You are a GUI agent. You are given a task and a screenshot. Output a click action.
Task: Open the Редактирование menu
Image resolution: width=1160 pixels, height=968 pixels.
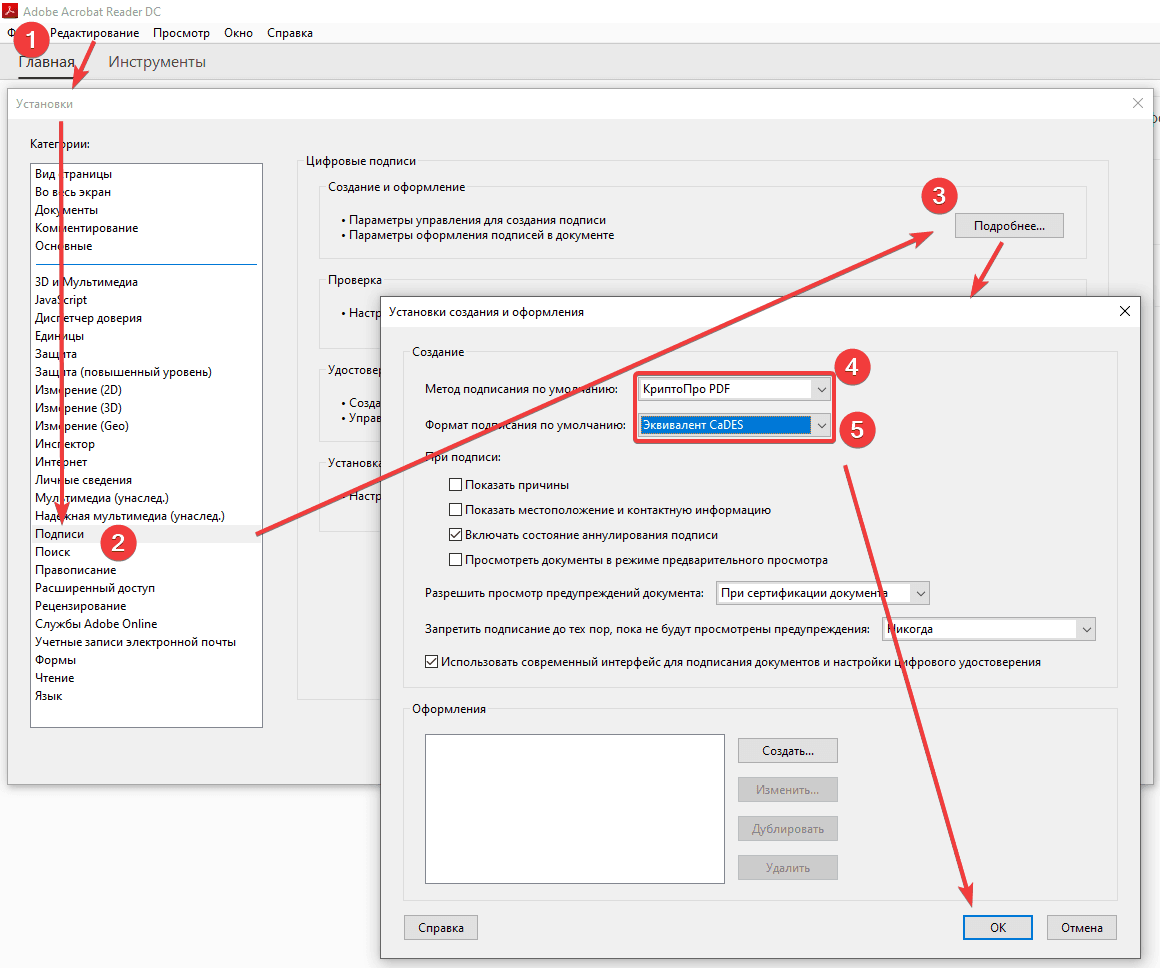pyautogui.click(x=95, y=33)
